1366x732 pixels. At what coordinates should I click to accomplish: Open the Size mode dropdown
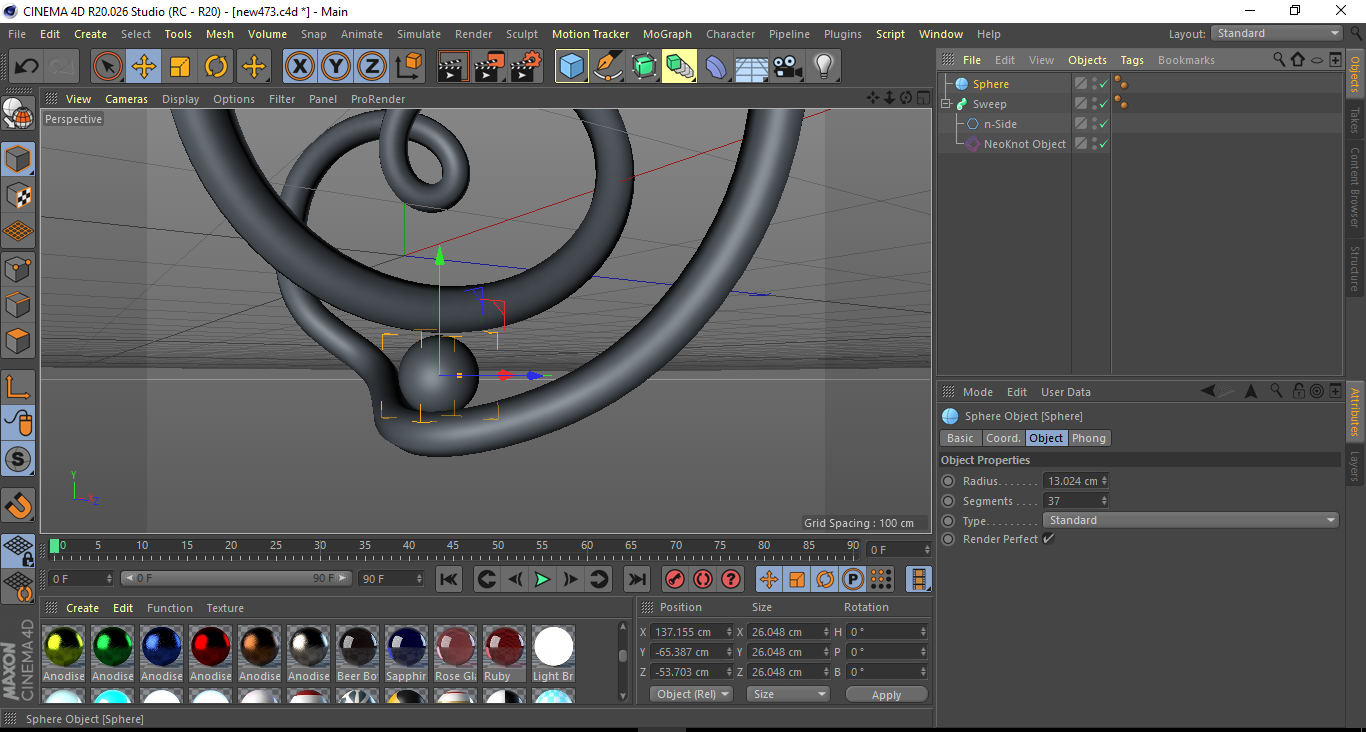pyautogui.click(x=790, y=694)
